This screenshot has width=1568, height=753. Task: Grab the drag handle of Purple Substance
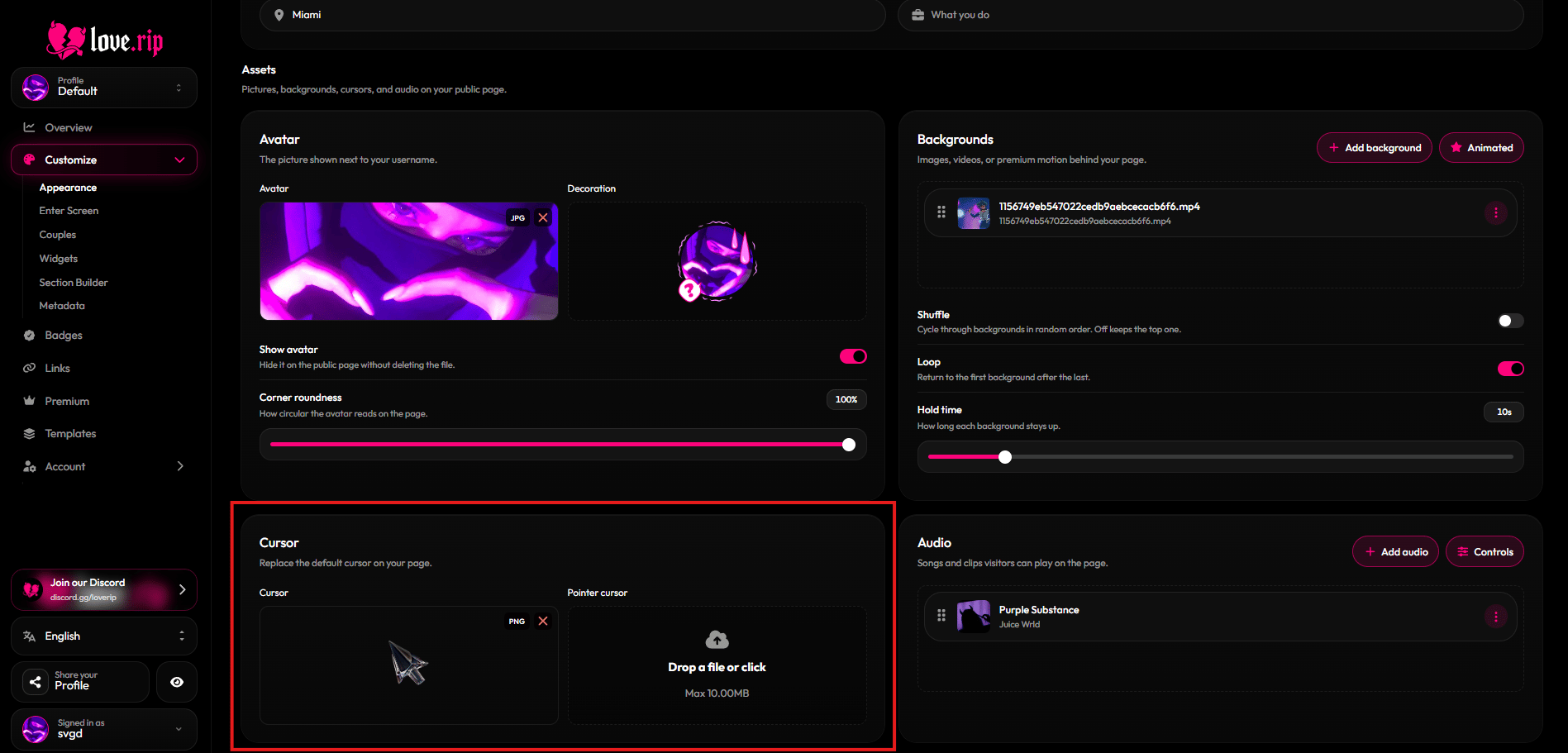point(941,616)
